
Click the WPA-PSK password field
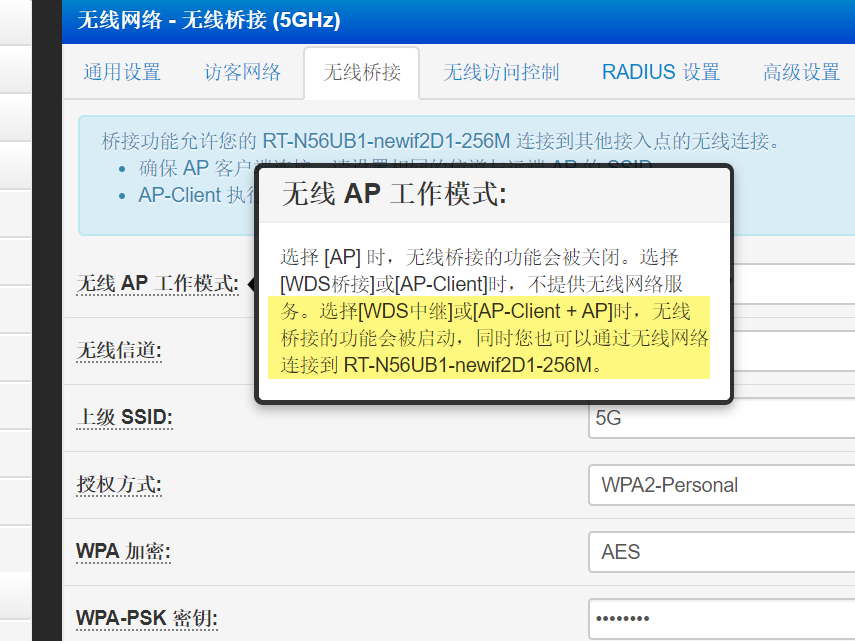click(x=722, y=618)
